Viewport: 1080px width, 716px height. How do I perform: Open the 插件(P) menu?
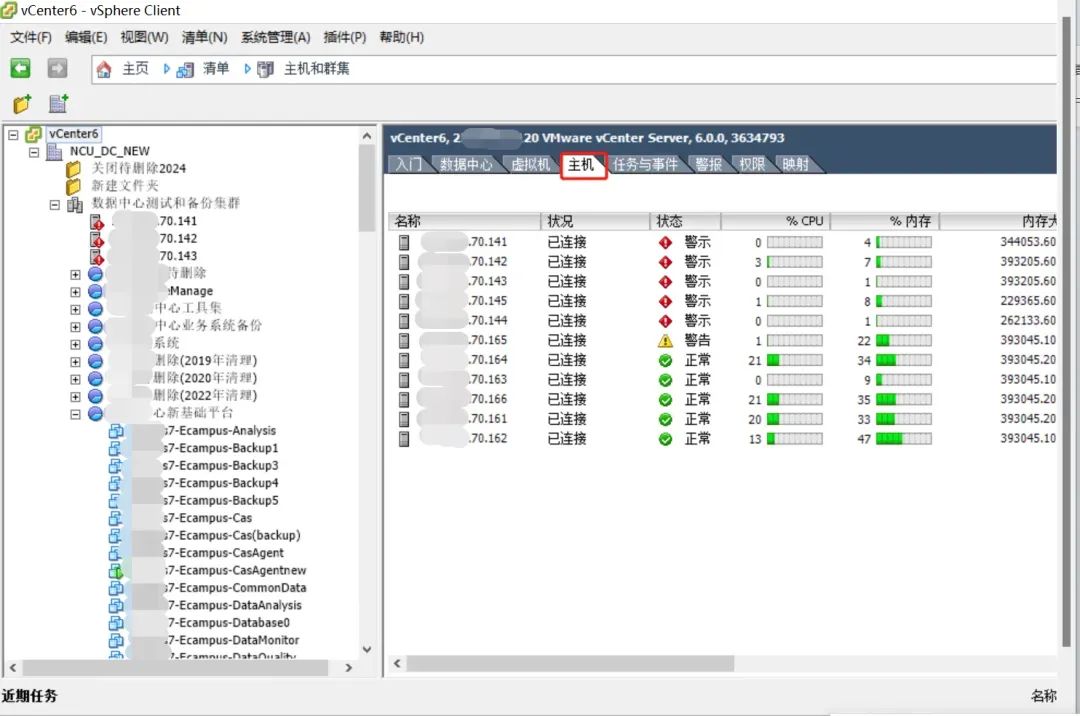(345, 37)
